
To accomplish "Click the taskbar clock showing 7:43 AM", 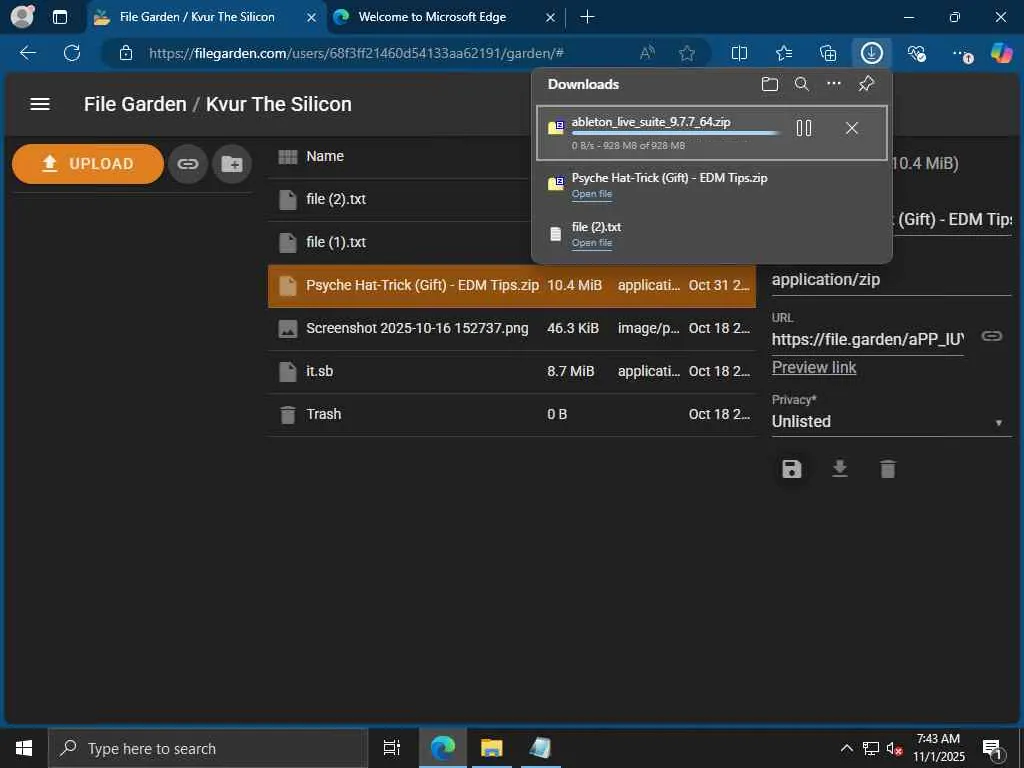I will click(x=938, y=748).
